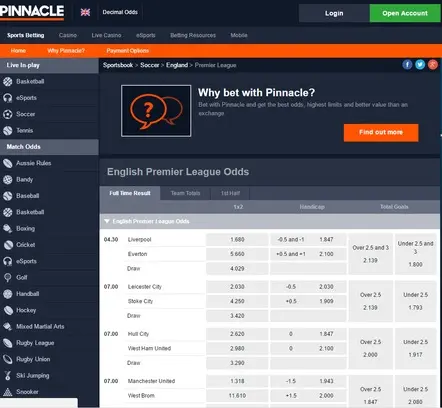Switch to the Team Totals tab
Image resolution: width=442 pixels, height=408 pixels.
point(185,193)
